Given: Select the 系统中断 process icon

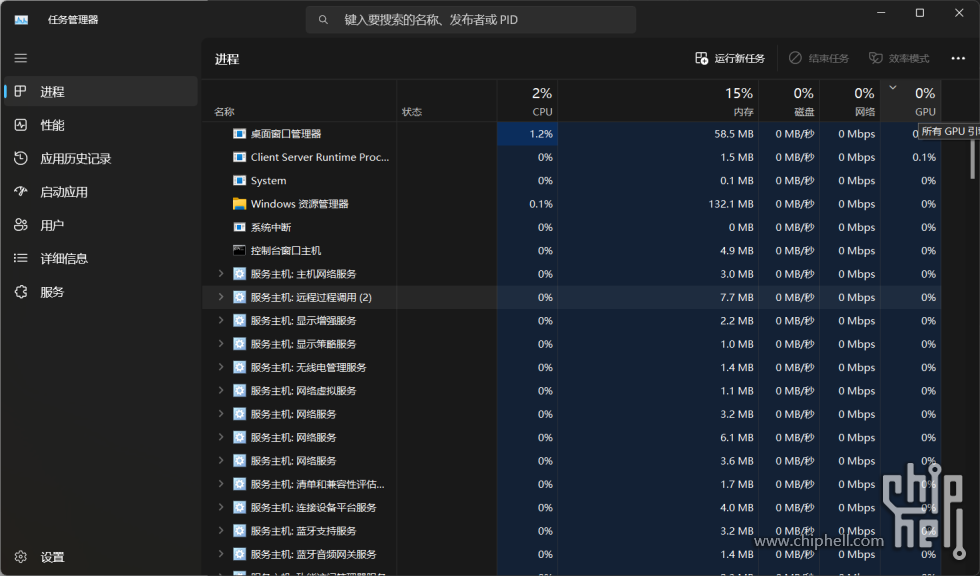Looking at the screenshot, I should tap(239, 227).
